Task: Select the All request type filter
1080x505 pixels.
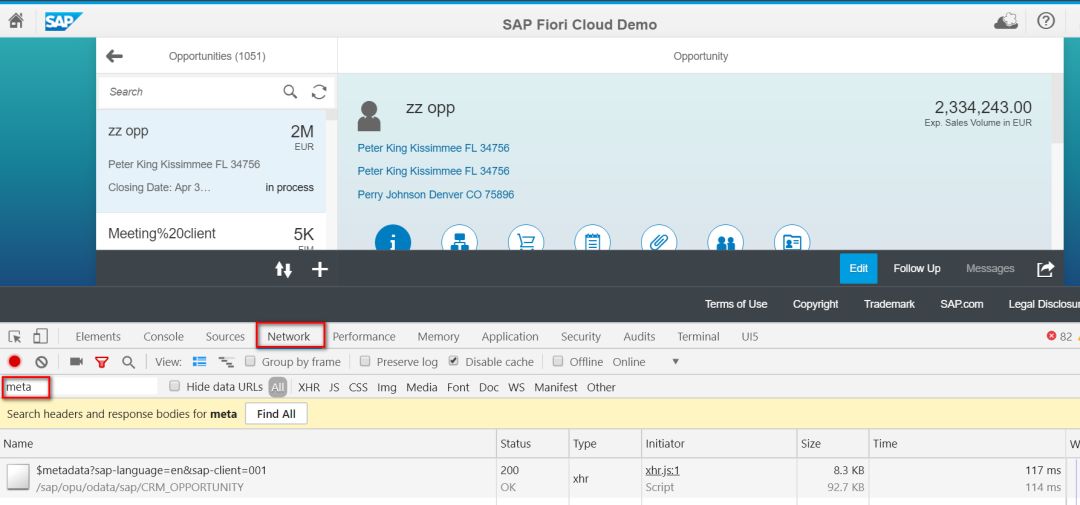Action: [x=278, y=387]
